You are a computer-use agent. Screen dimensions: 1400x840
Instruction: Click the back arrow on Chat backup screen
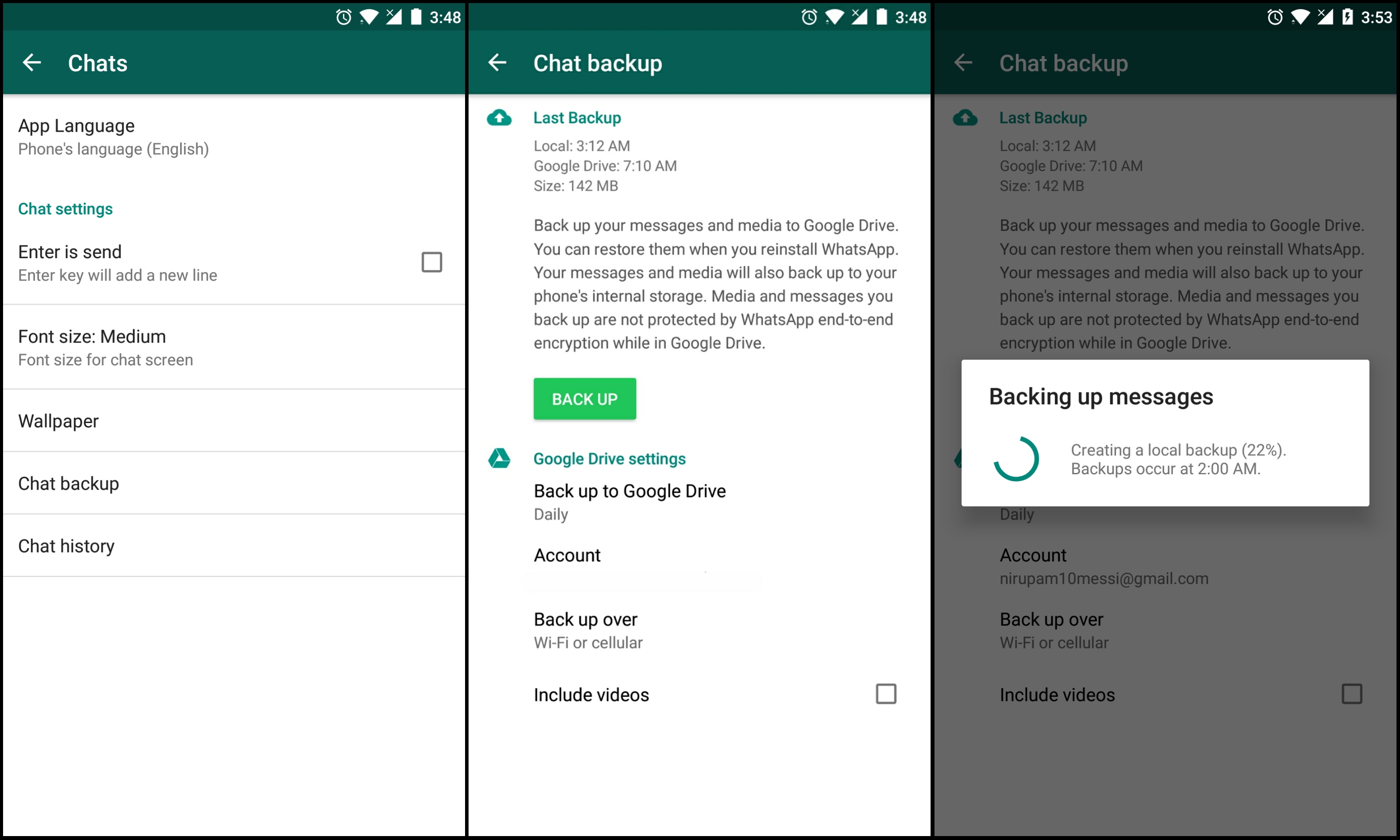(500, 63)
